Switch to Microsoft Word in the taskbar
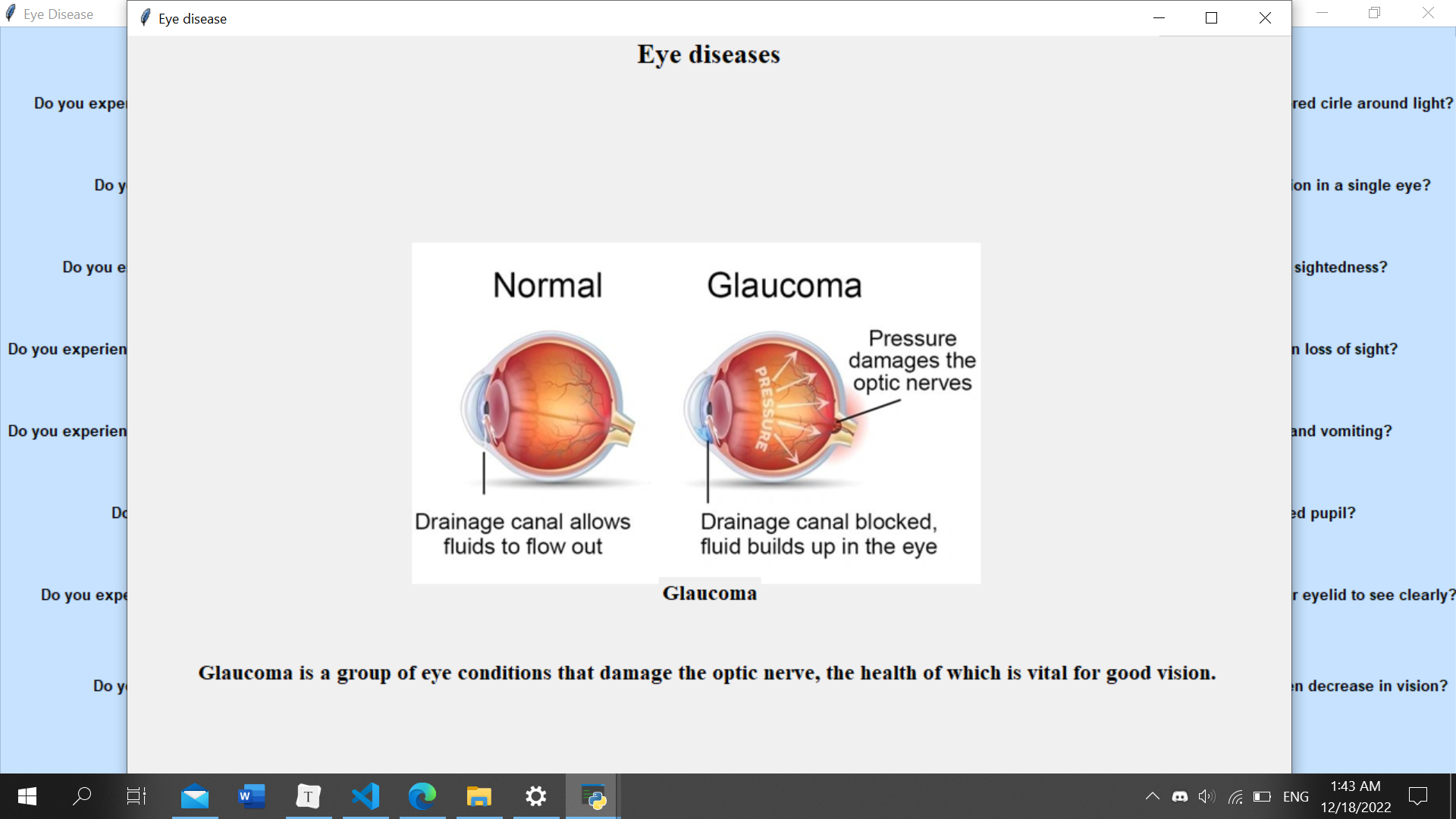This screenshot has width=1456, height=819. click(x=252, y=796)
